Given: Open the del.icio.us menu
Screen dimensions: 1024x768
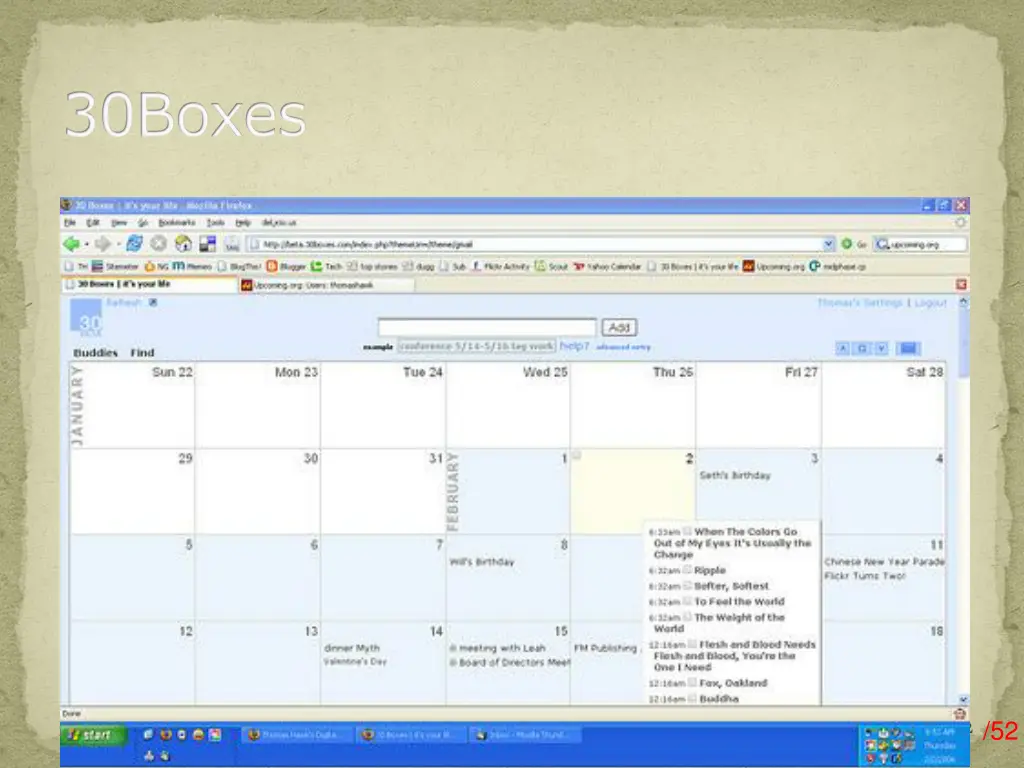Looking at the screenshot, I should tap(279, 223).
